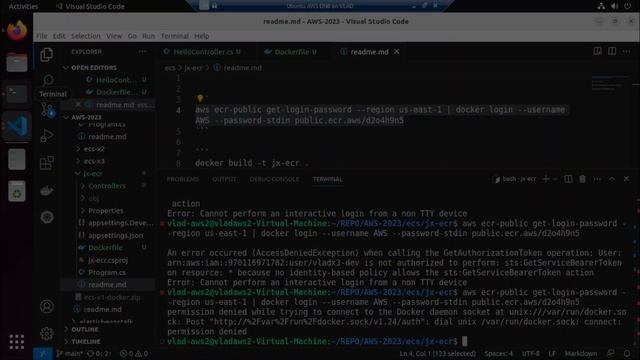The width and height of the screenshot is (640, 360).
Task: Kill terminal with trash icon
Action: (x=582, y=179)
